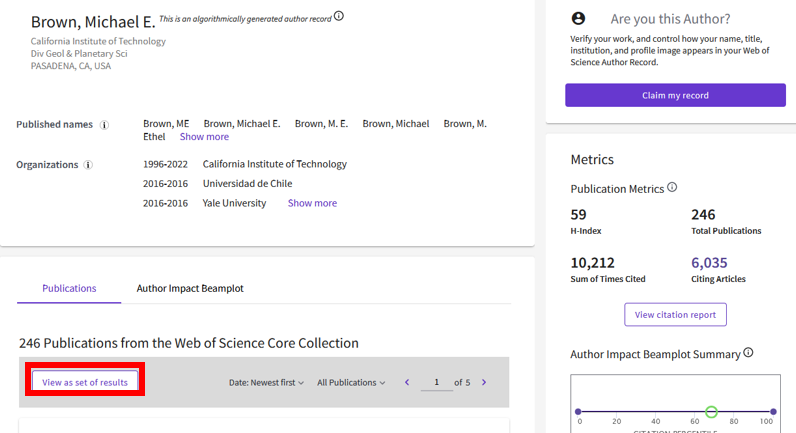Click the author name Brown, Michael E.
Image resolution: width=796 pixels, height=433 pixels.
coord(93,22)
